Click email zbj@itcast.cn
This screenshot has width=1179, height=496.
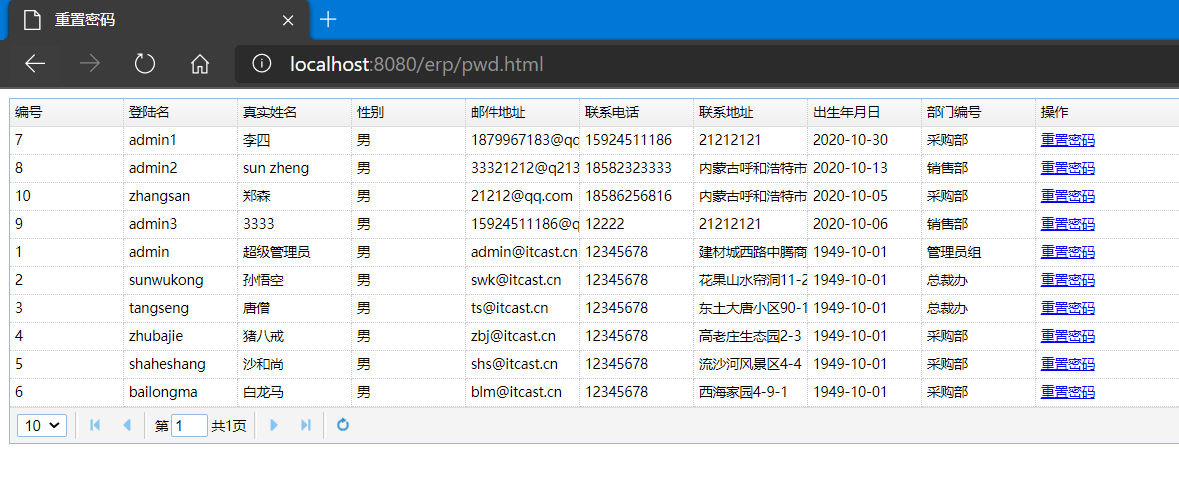pyautogui.click(x=514, y=336)
